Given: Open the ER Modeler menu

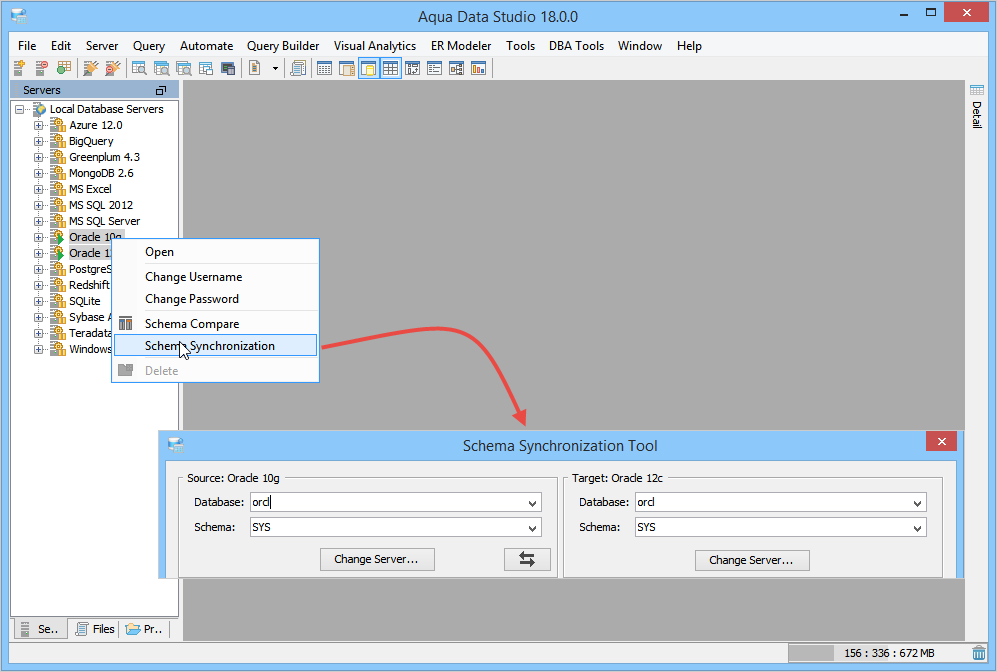Looking at the screenshot, I should [461, 46].
